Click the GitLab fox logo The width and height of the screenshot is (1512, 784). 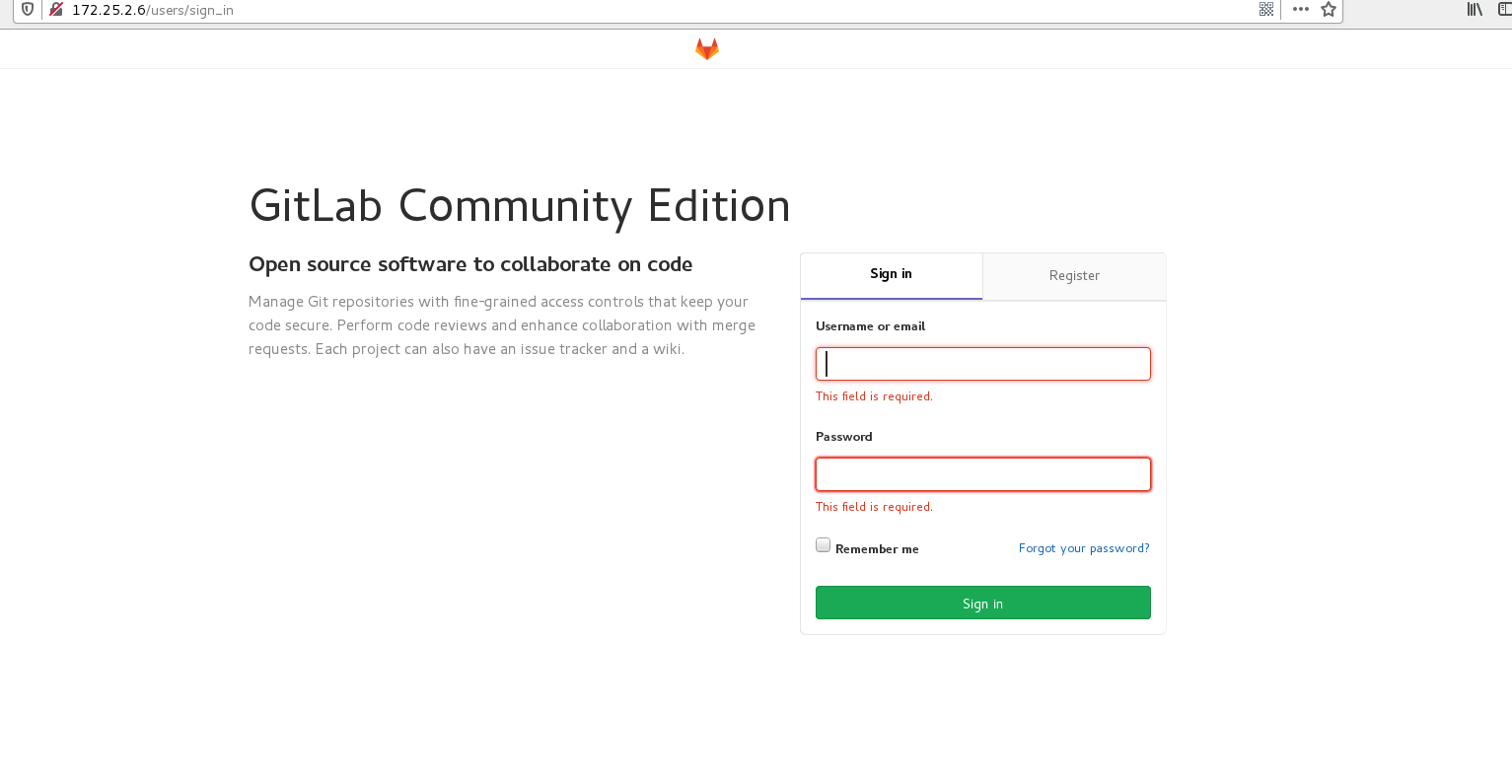point(707,49)
